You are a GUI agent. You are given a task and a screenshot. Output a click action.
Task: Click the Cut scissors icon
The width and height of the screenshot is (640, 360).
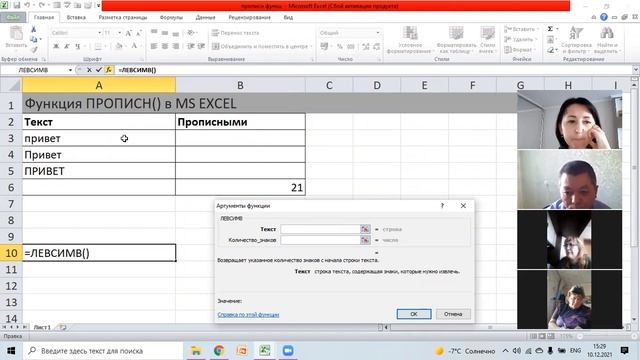point(33,29)
